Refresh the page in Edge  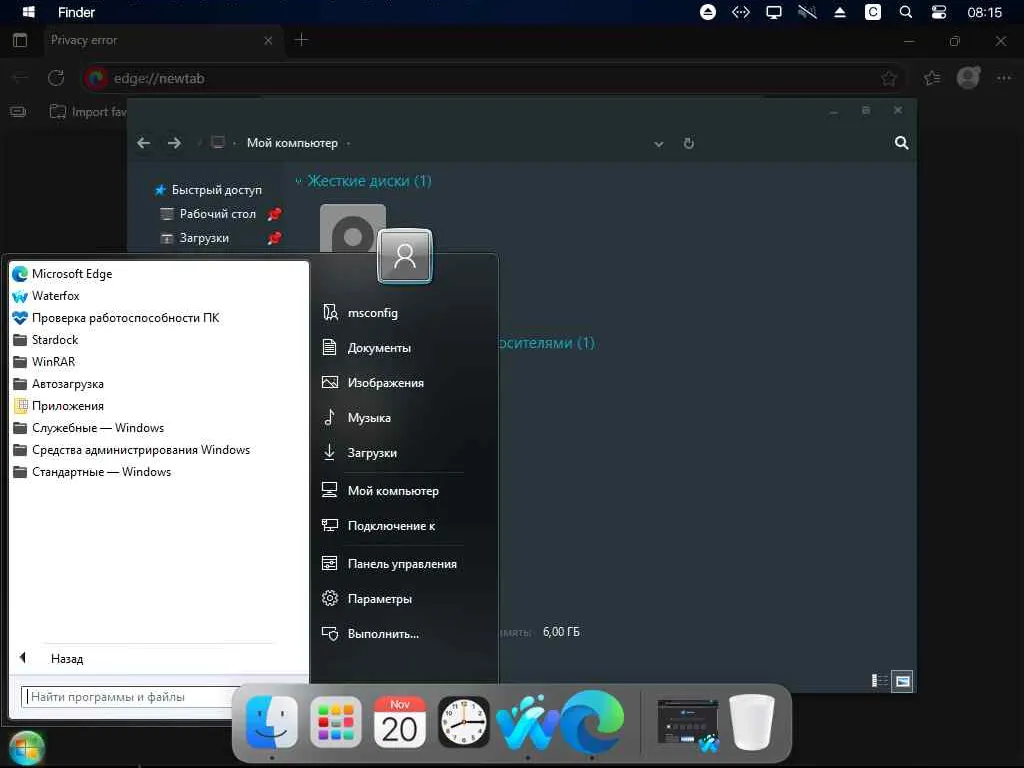click(x=56, y=78)
